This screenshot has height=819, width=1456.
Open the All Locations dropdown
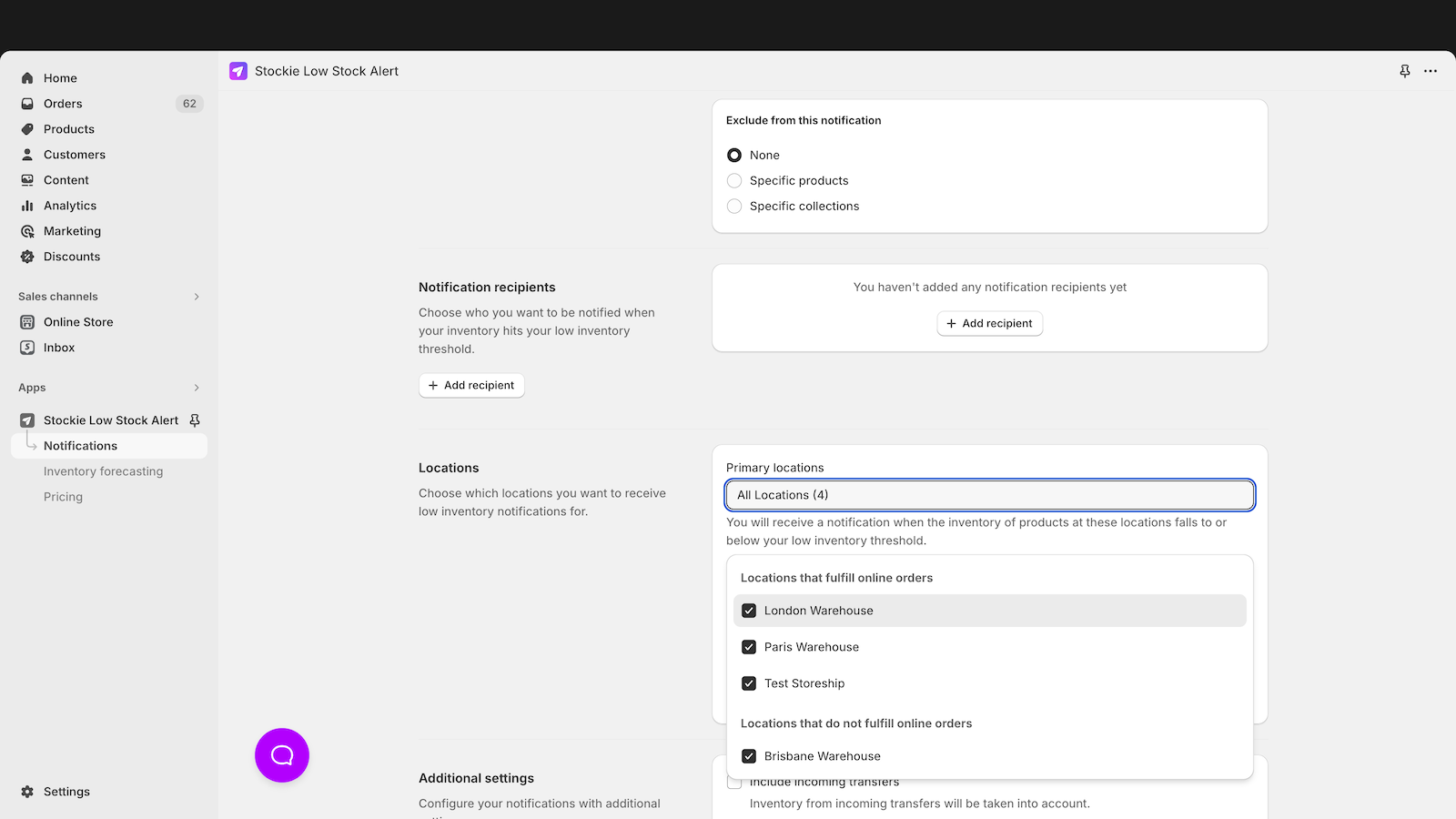pyautogui.click(x=989, y=494)
